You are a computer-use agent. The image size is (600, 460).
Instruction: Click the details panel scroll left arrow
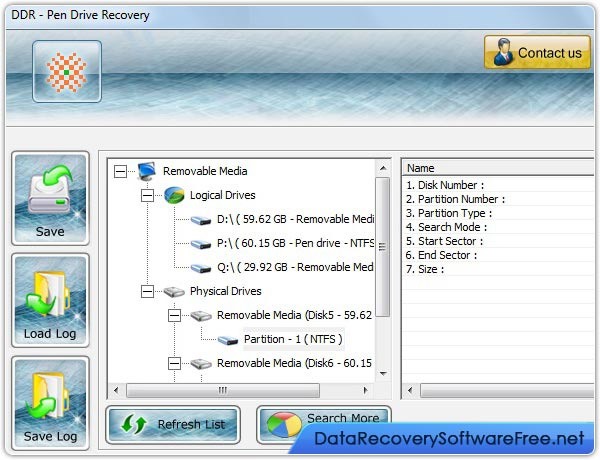pos(410,391)
